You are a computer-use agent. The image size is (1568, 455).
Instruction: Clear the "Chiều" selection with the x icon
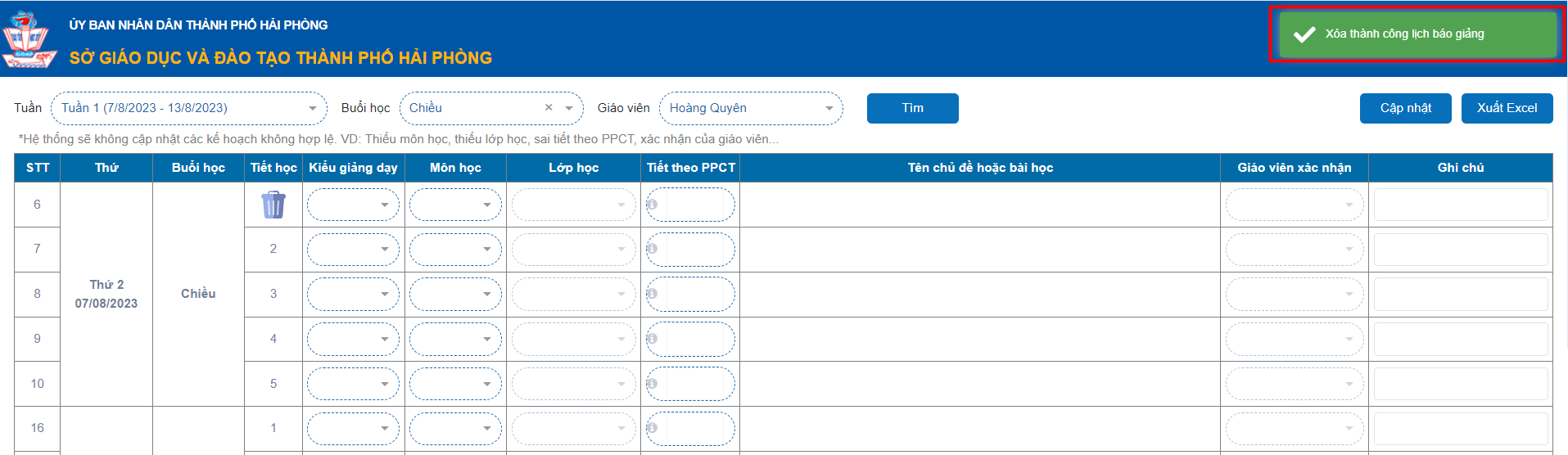click(549, 108)
